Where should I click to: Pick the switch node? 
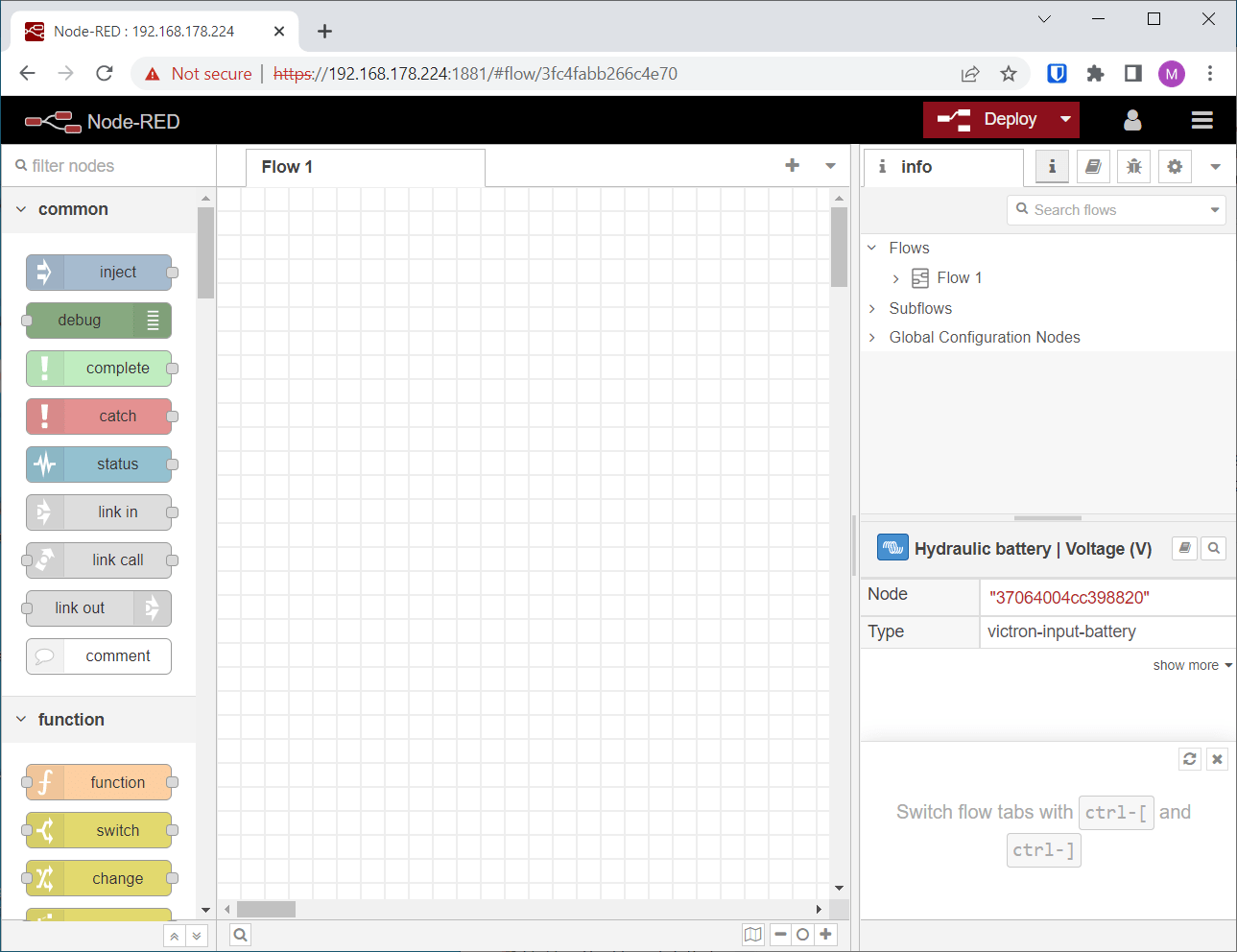tap(99, 830)
